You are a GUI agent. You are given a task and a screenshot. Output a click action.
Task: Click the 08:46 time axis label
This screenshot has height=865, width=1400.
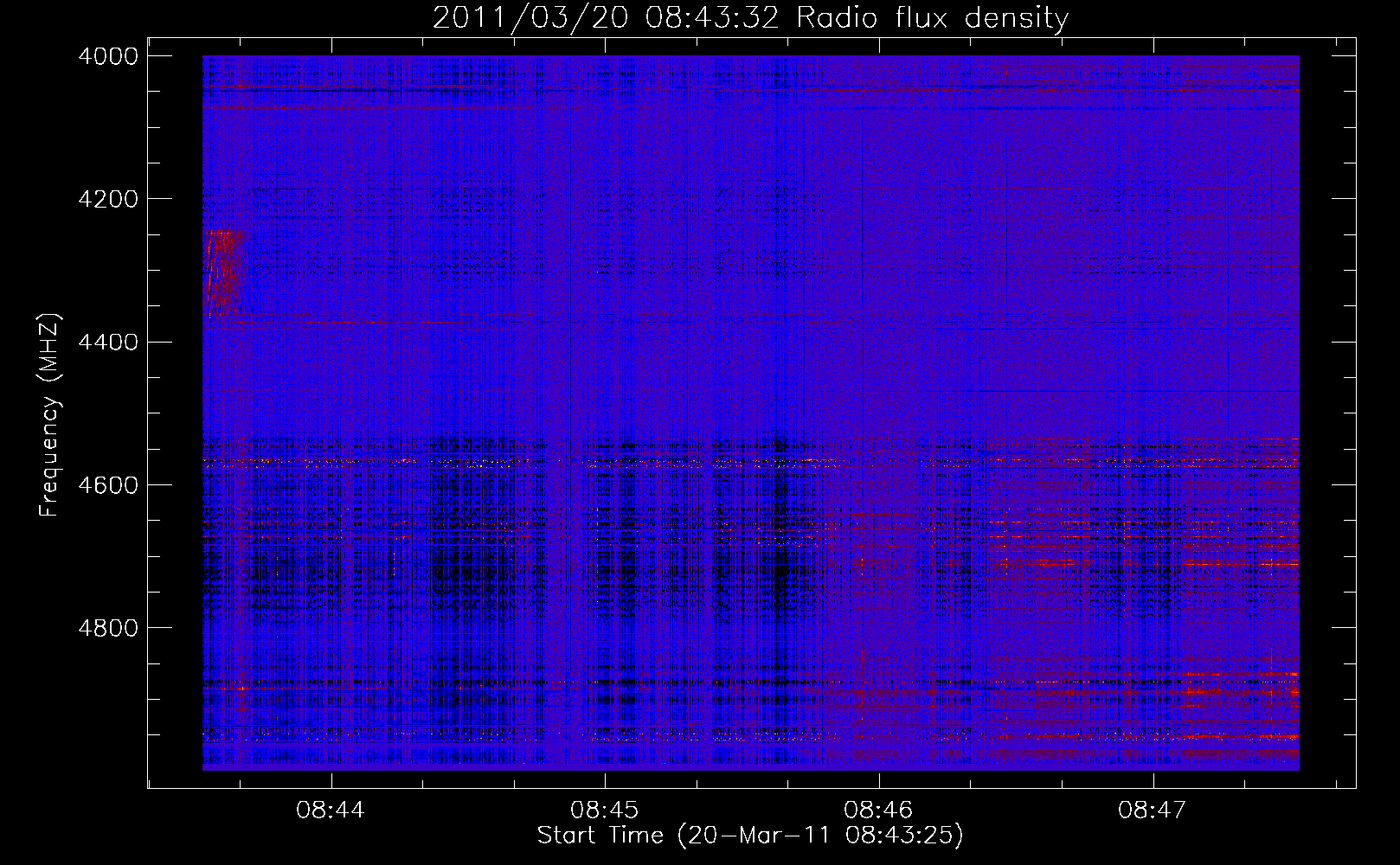(x=879, y=811)
